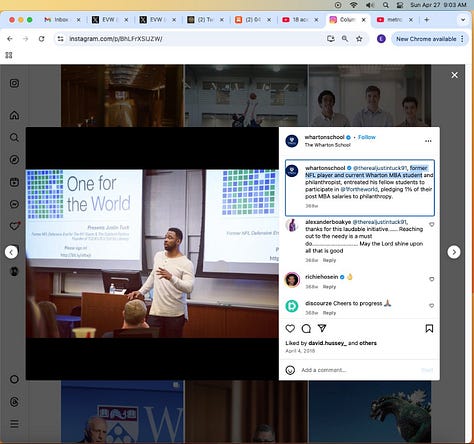The height and width of the screenshot is (444, 474).
Task: Click the install app icon in address bar
Action: coord(331,39)
